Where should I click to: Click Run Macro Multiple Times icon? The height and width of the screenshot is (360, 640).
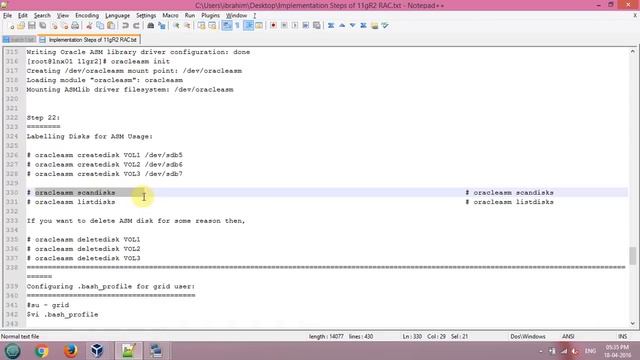[305, 26]
